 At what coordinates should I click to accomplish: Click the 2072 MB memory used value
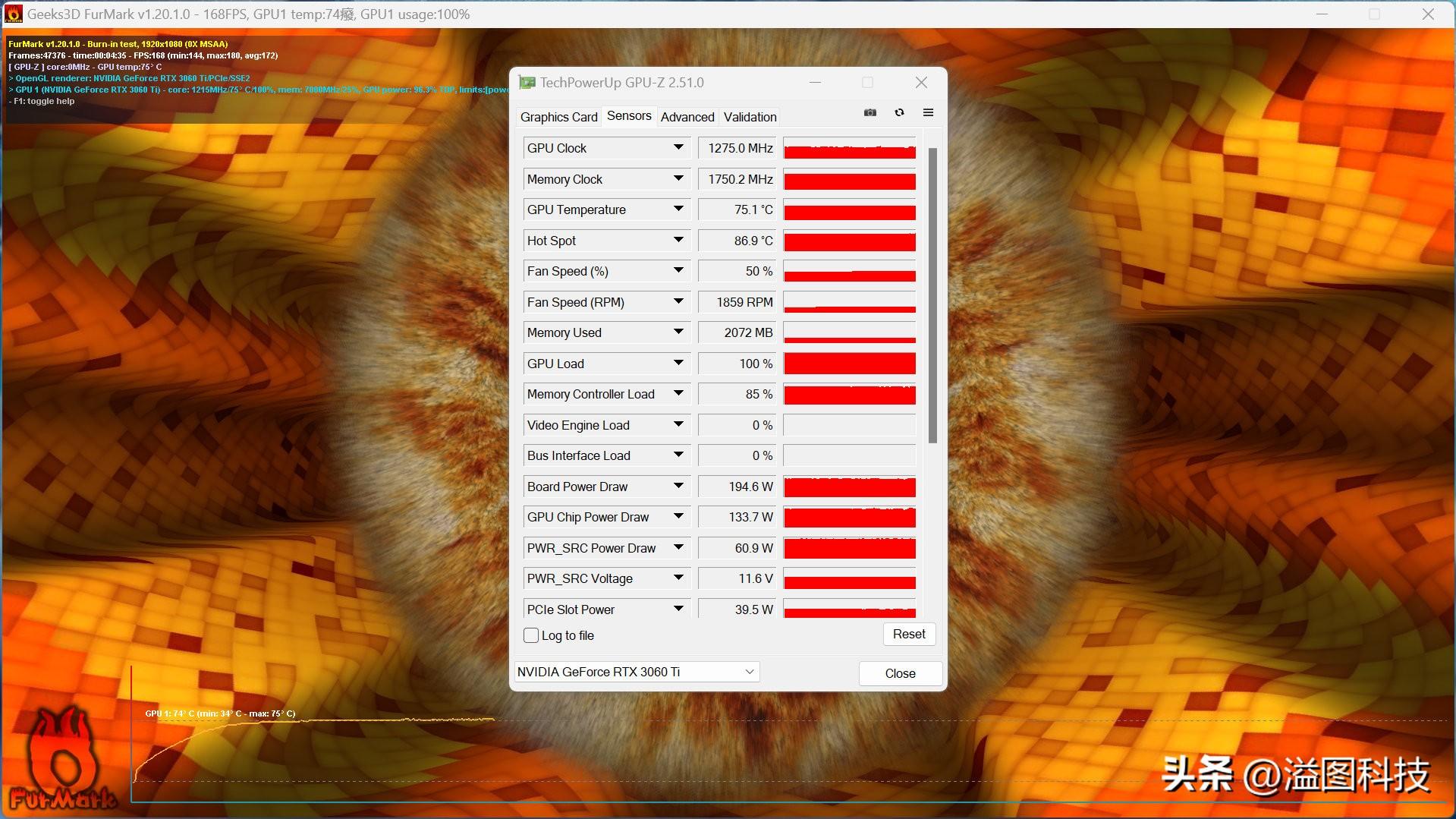[x=737, y=332]
